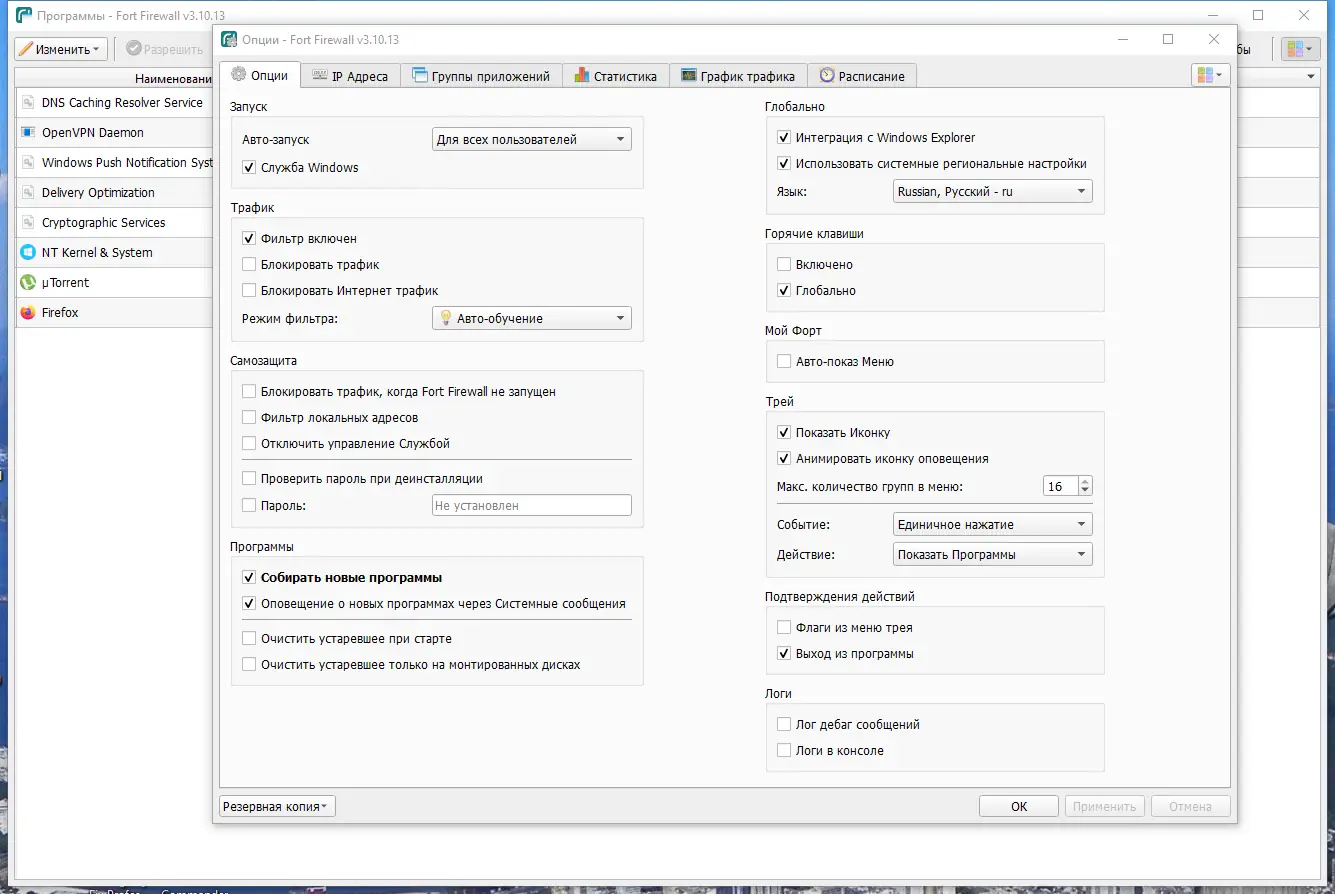Click the Windows Push Notification row icon
Screen dimensions: 1335x894
click(28, 162)
